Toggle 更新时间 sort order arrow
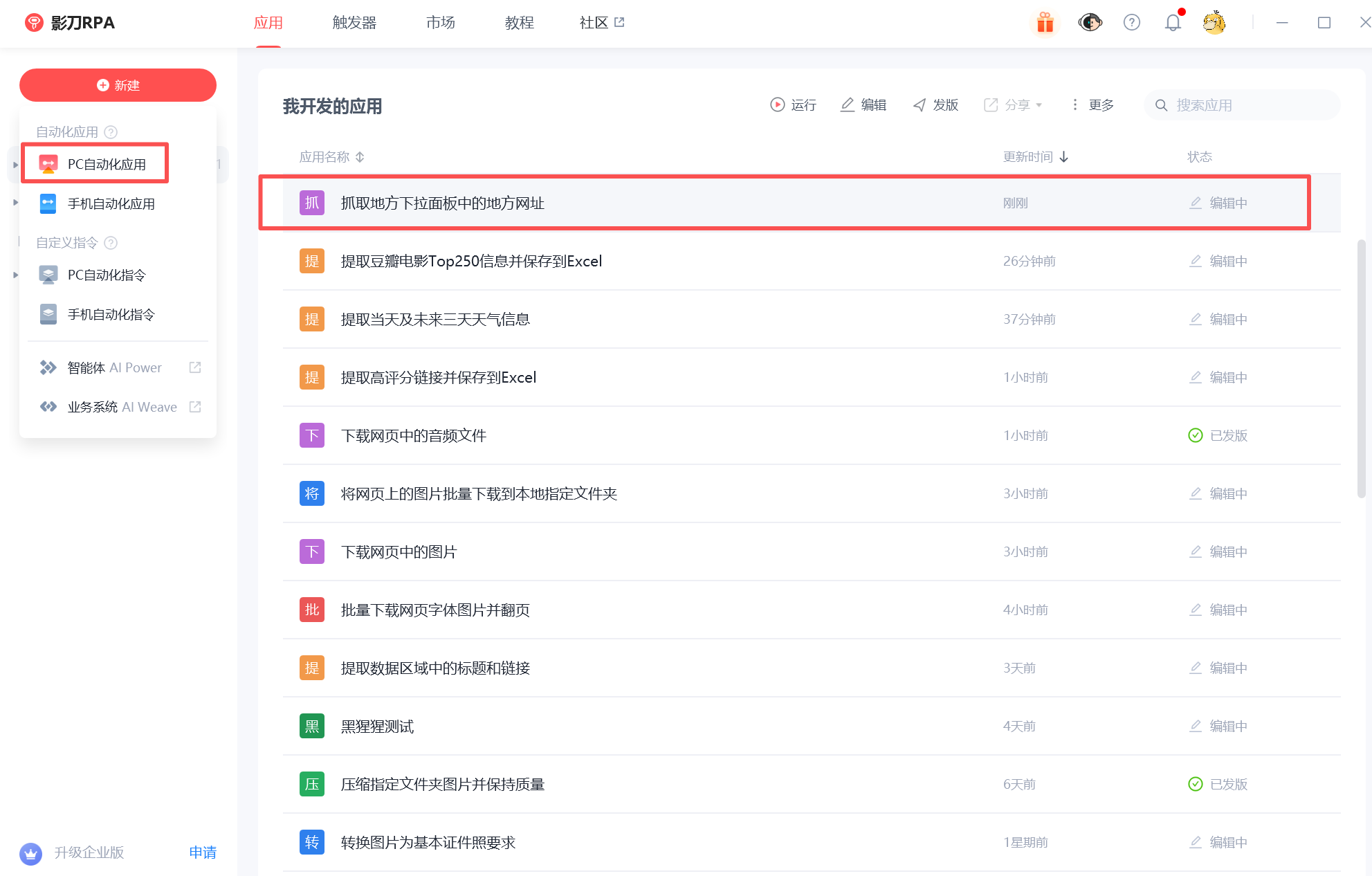The width and height of the screenshot is (1372, 876). pos(1064,157)
